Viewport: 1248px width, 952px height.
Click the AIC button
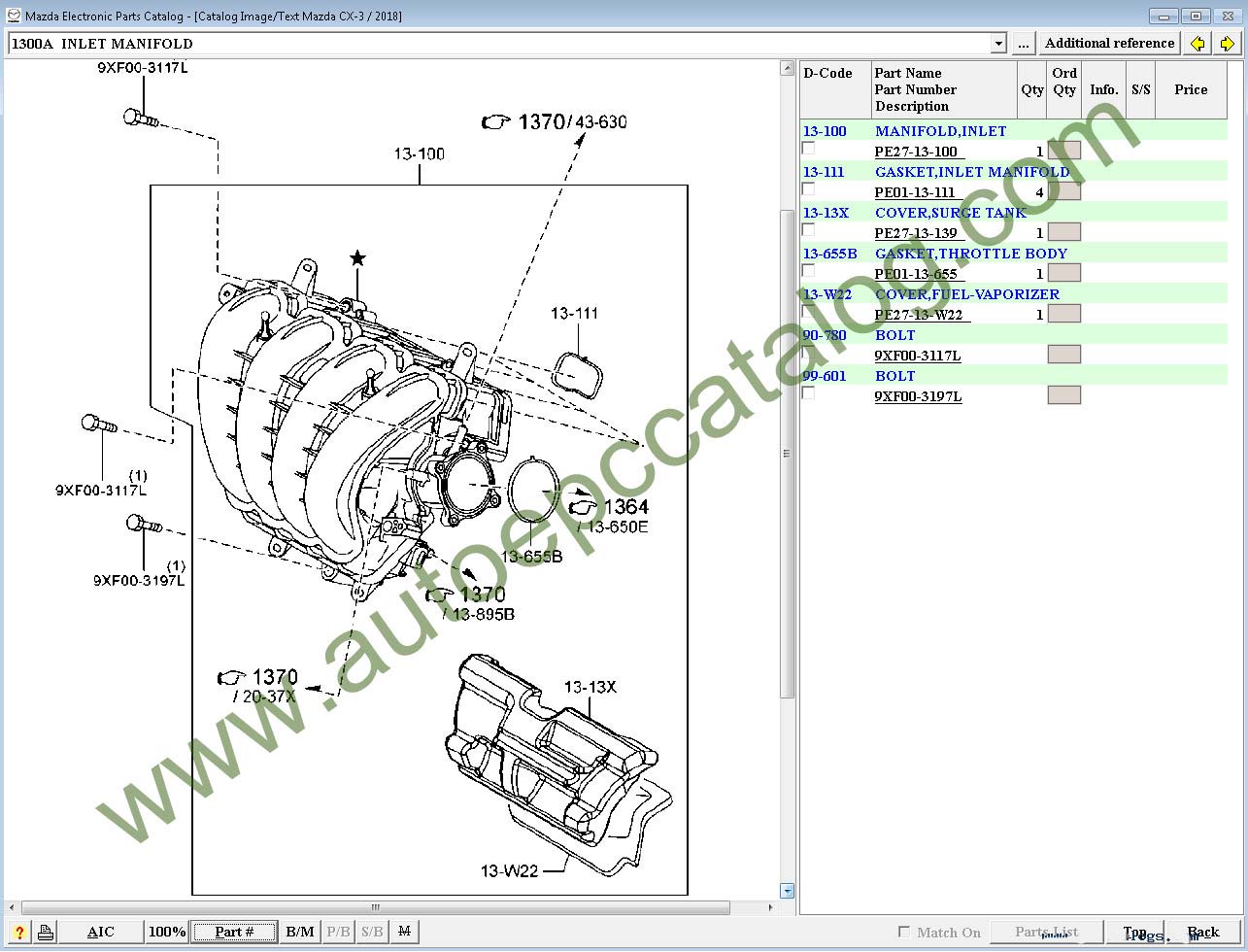pyautogui.click(x=101, y=932)
